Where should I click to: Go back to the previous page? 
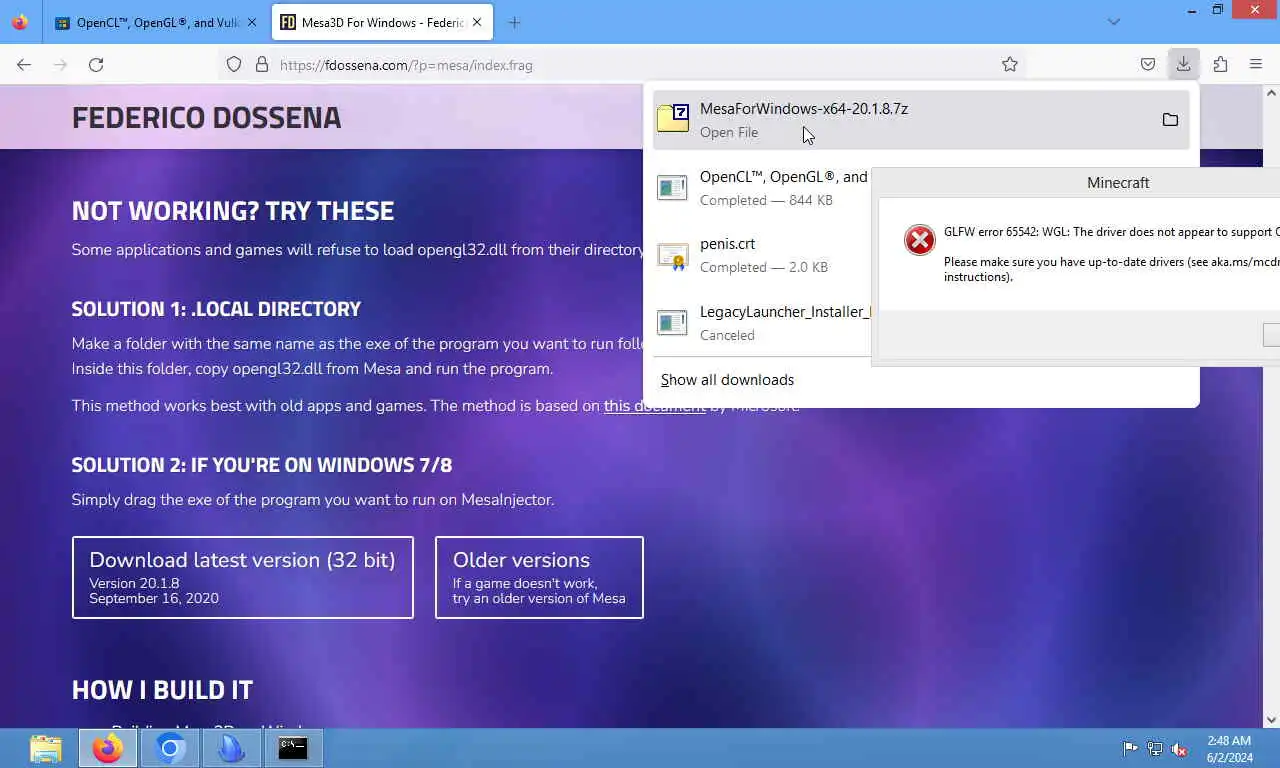pos(24,65)
